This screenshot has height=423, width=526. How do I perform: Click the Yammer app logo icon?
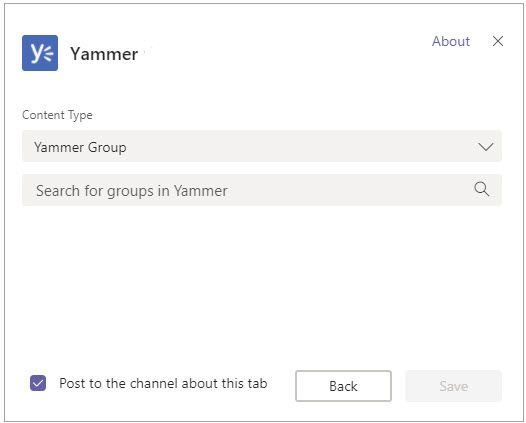pyautogui.click(x=40, y=53)
